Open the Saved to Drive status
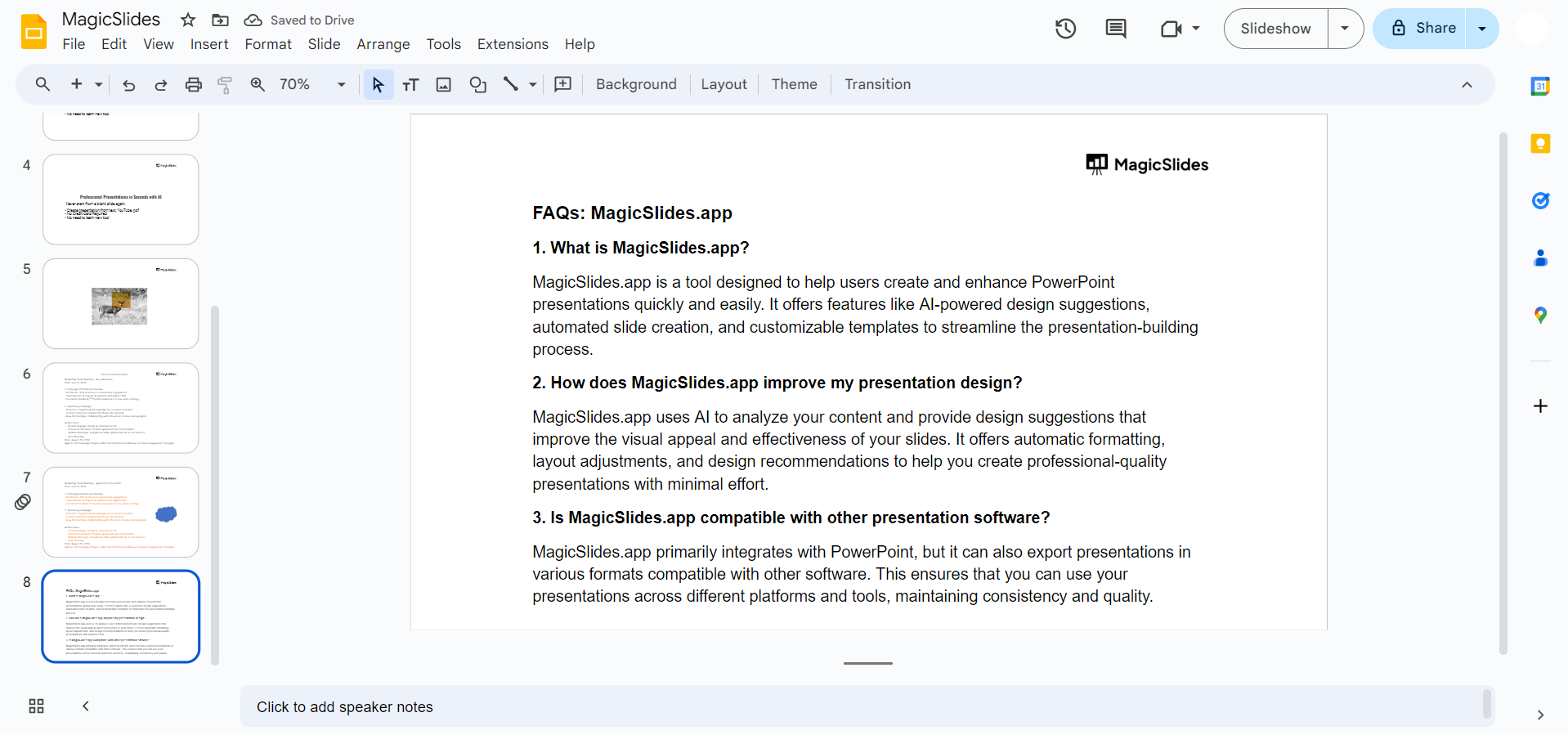The image size is (1568, 735). (299, 20)
